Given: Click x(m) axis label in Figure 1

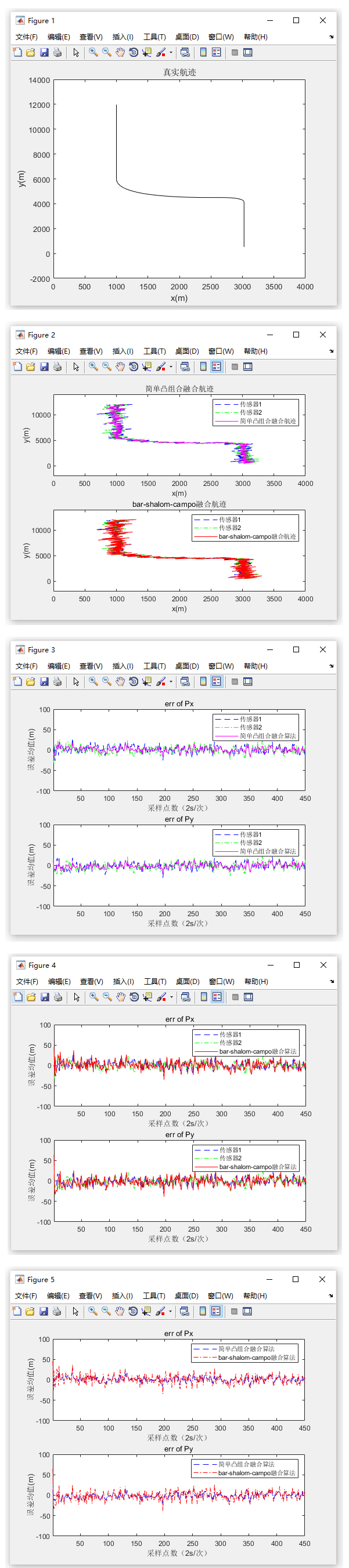Looking at the screenshot, I should (179, 298).
